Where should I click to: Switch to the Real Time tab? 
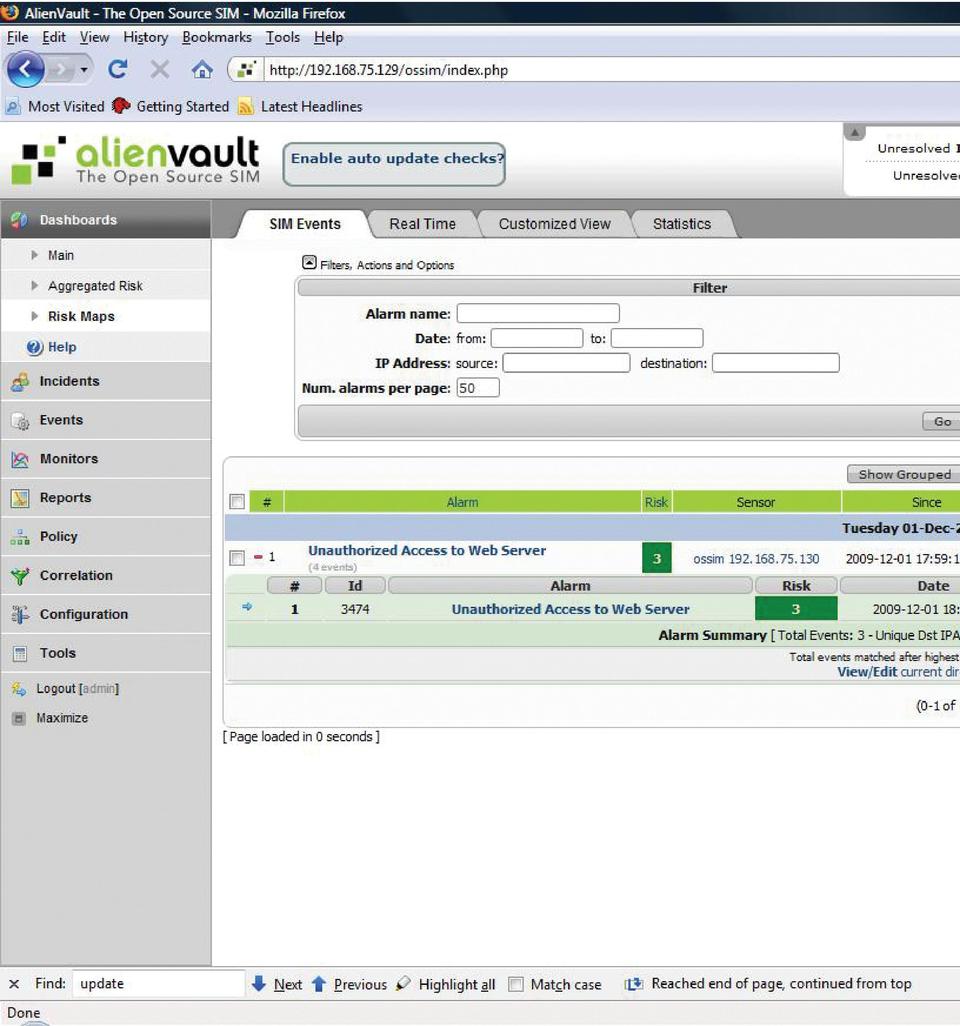423,224
